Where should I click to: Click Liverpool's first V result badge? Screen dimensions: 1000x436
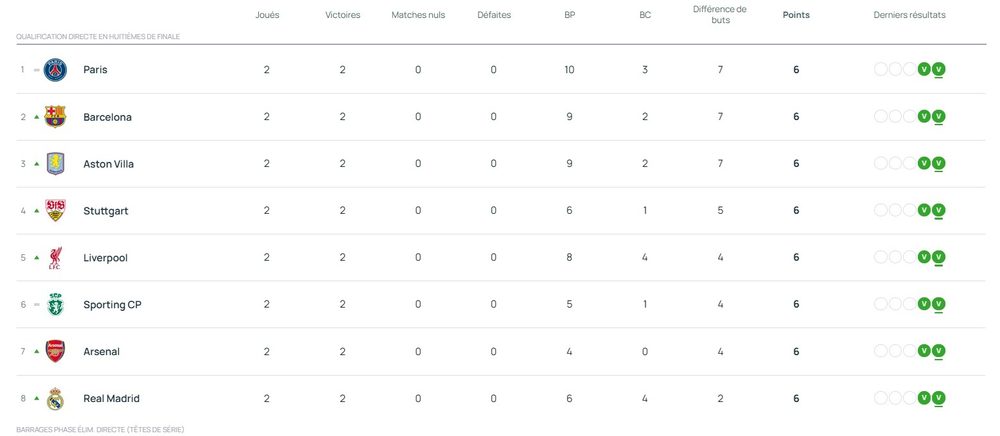[923, 258]
